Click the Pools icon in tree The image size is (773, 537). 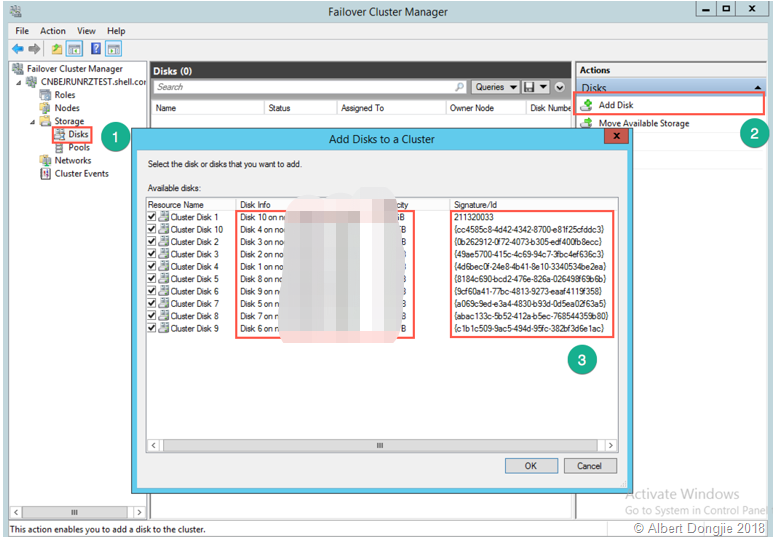[60, 147]
